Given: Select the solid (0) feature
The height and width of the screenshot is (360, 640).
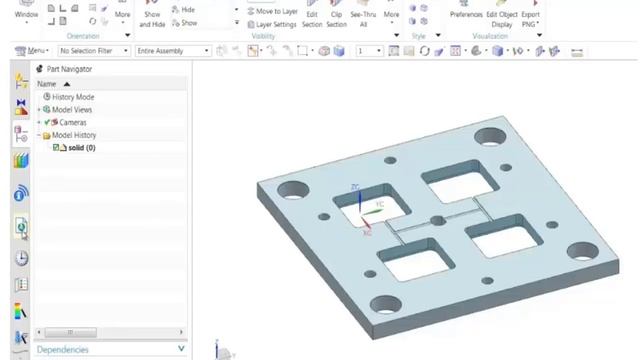Looking at the screenshot, I should [82, 148].
